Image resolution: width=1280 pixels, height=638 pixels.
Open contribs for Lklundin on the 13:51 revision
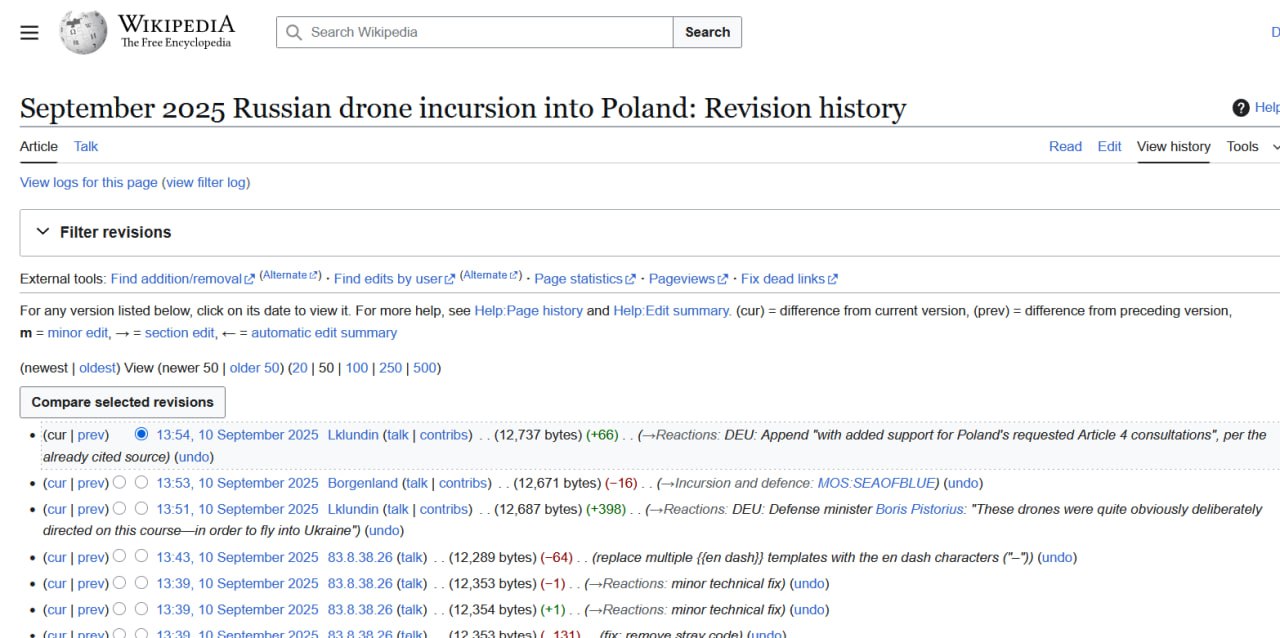click(x=445, y=509)
